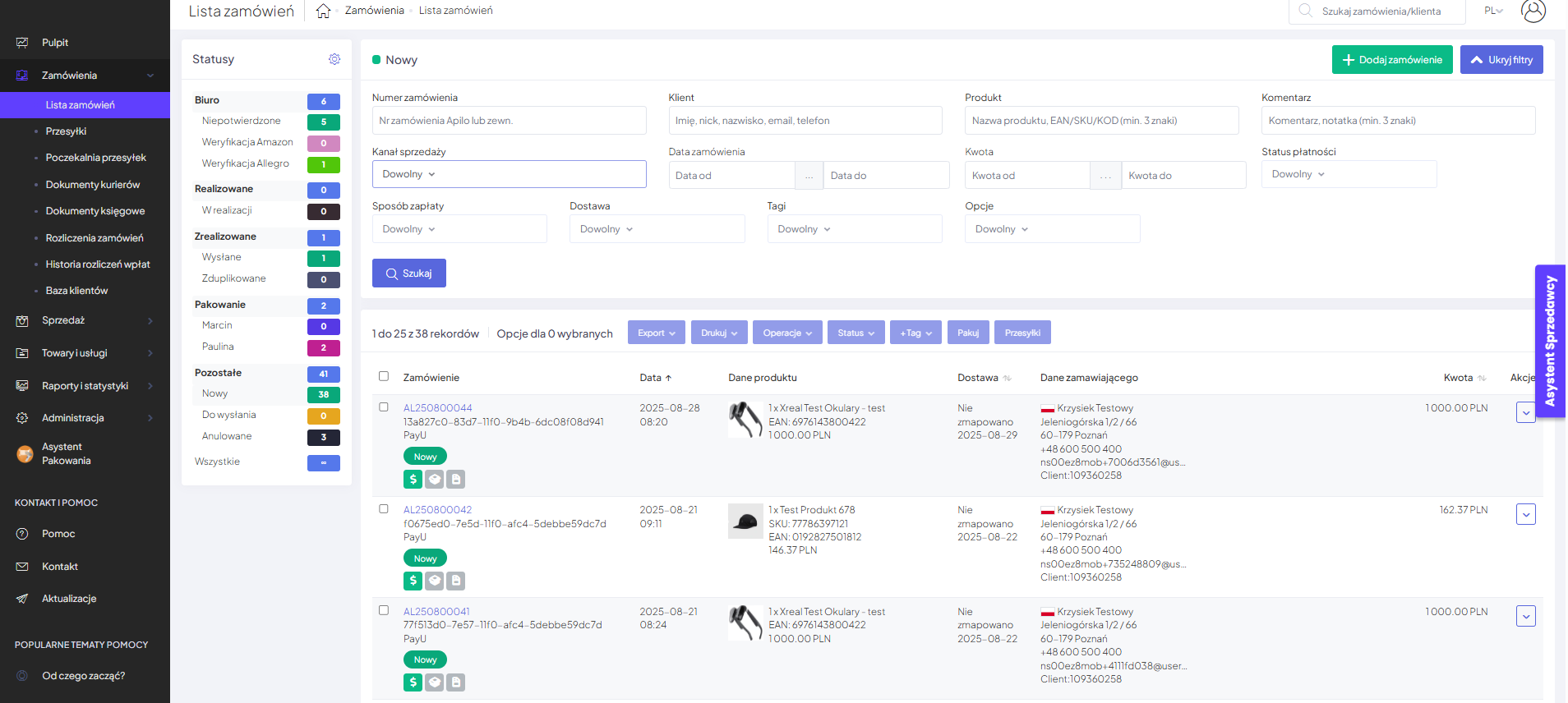Open the Statusy settings gear
This screenshot has height=703, width=1568.
334,59
